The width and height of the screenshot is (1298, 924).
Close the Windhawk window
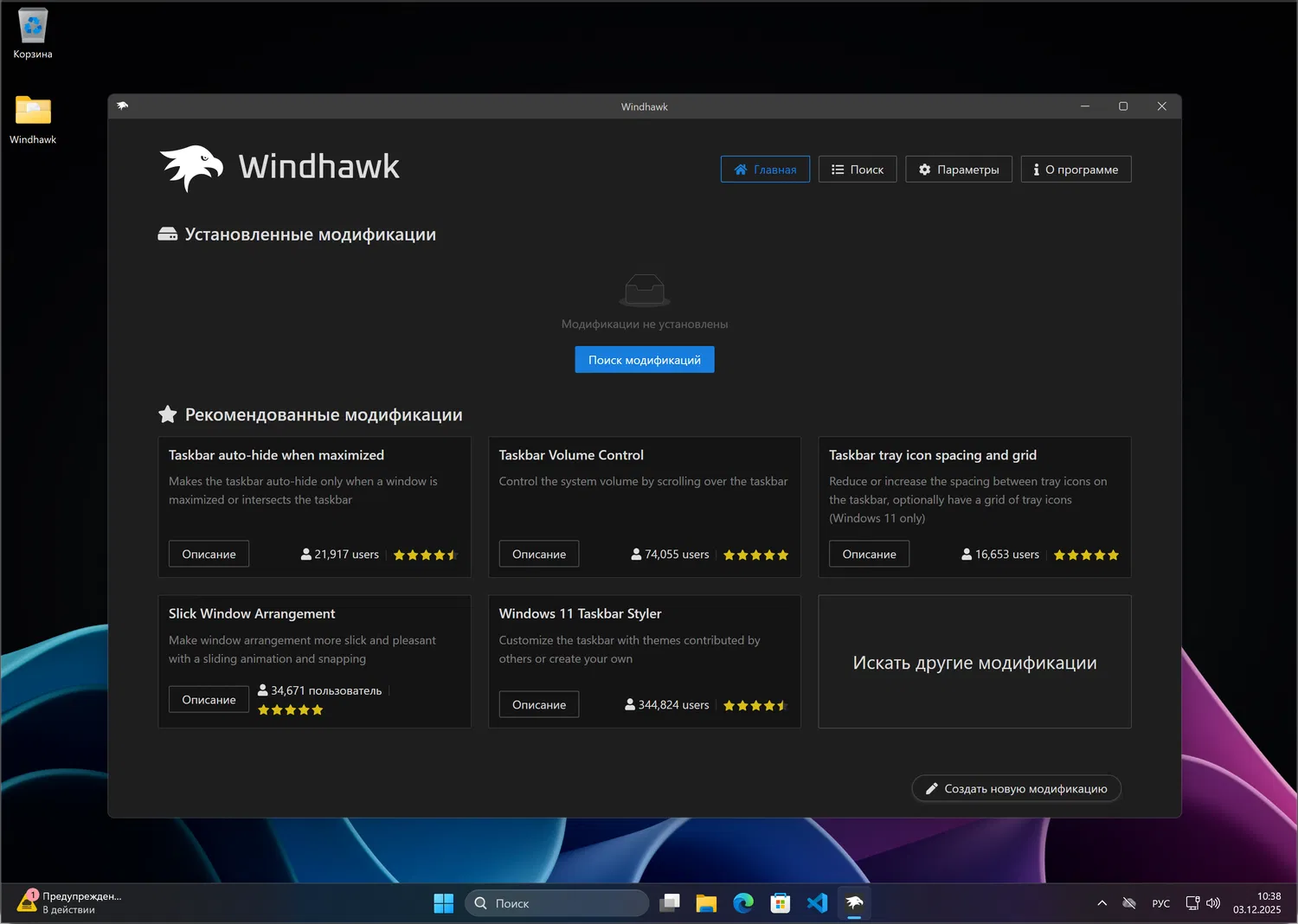tap(1162, 106)
